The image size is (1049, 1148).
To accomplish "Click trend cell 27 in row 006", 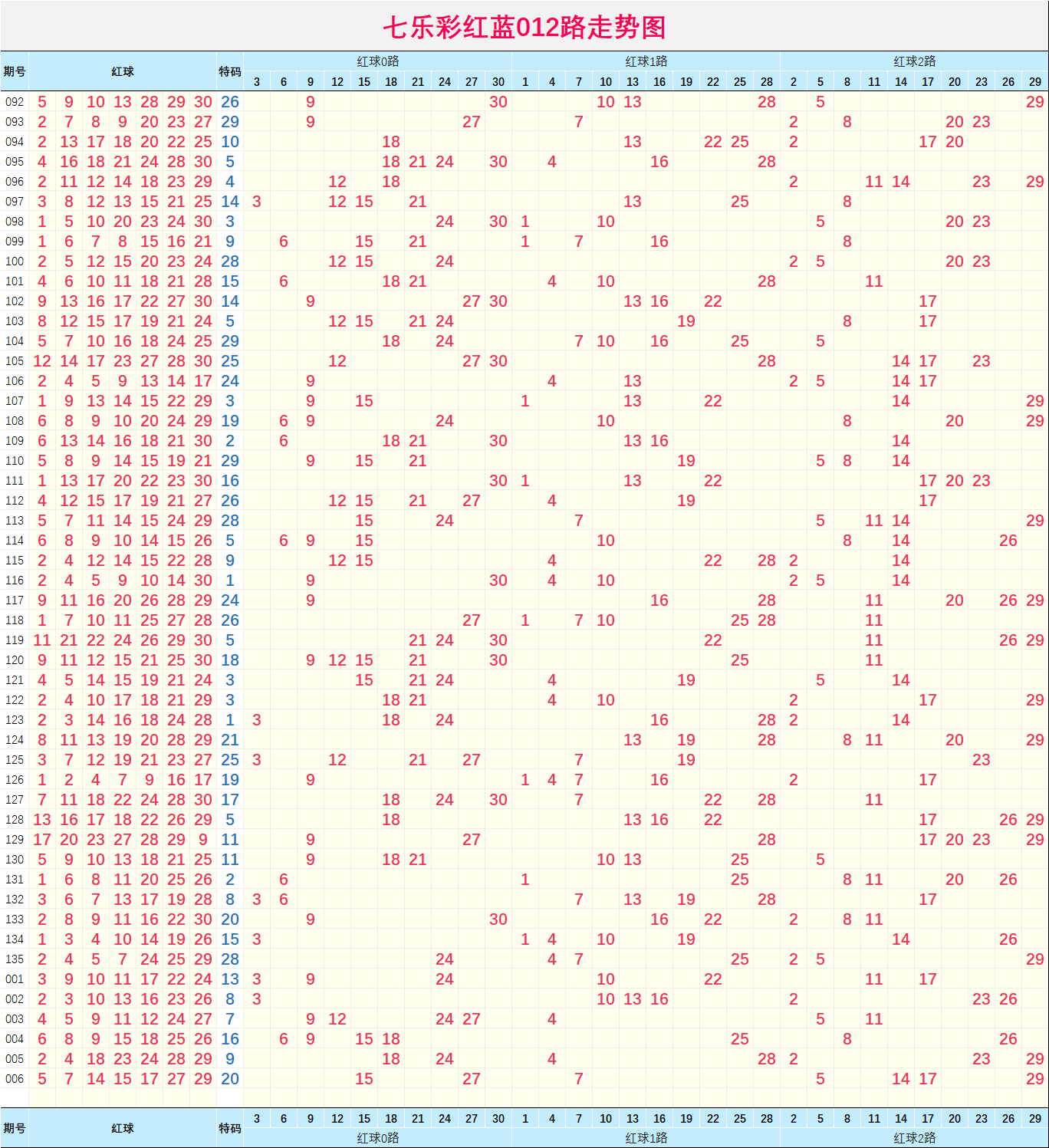I will coord(472,1079).
